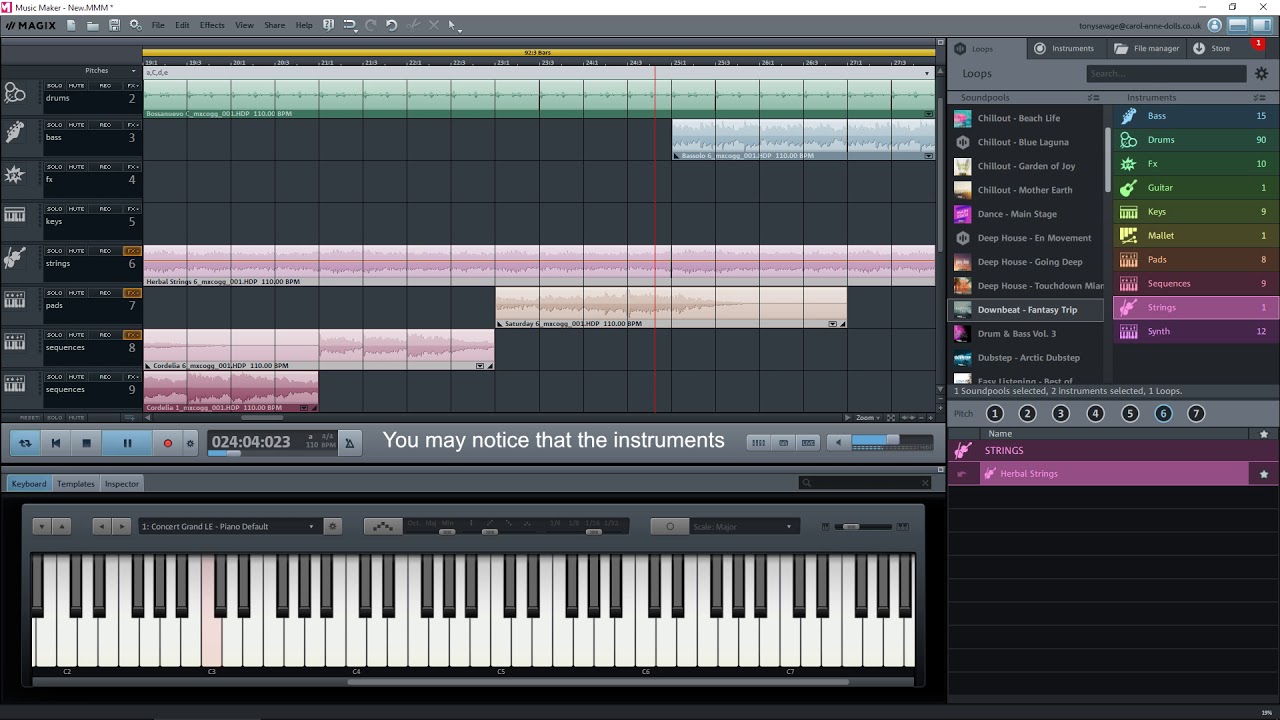Open FX dropdown on strings track
Image resolution: width=1280 pixels, height=720 pixels.
point(132,251)
